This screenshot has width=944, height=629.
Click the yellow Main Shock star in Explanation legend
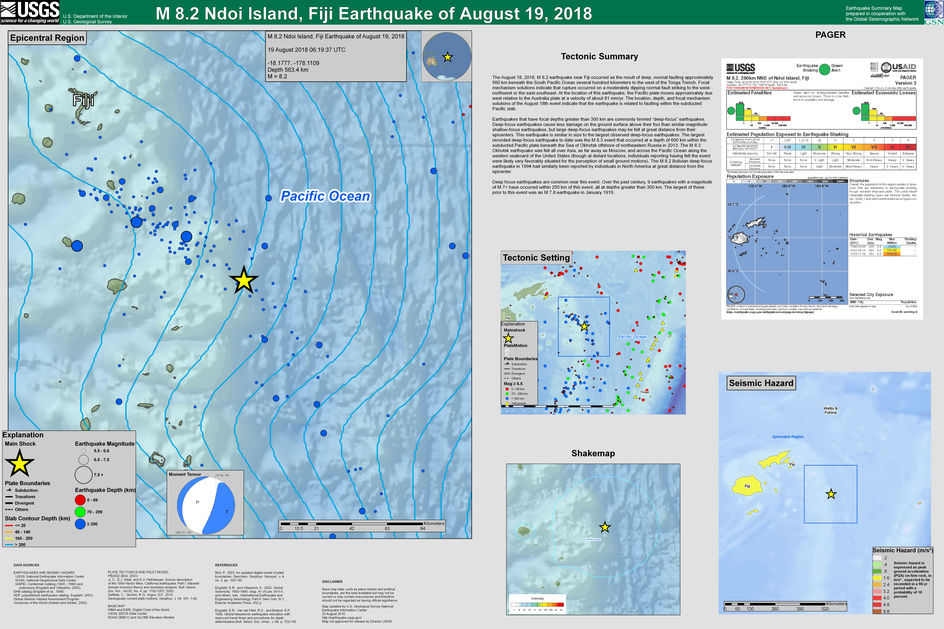[x=19, y=462]
